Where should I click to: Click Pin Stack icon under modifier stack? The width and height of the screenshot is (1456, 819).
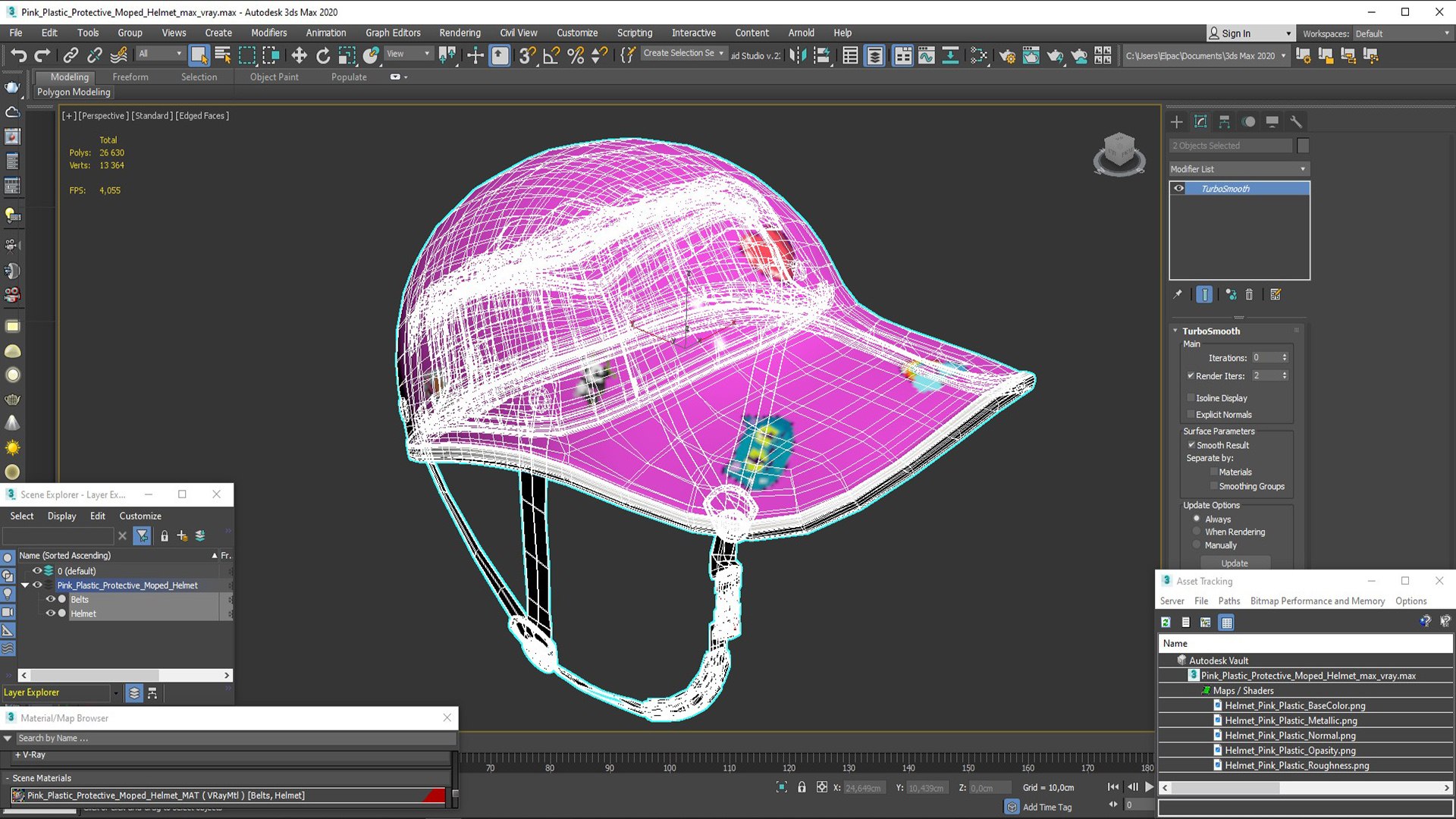pyautogui.click(x=1178, y=294)
